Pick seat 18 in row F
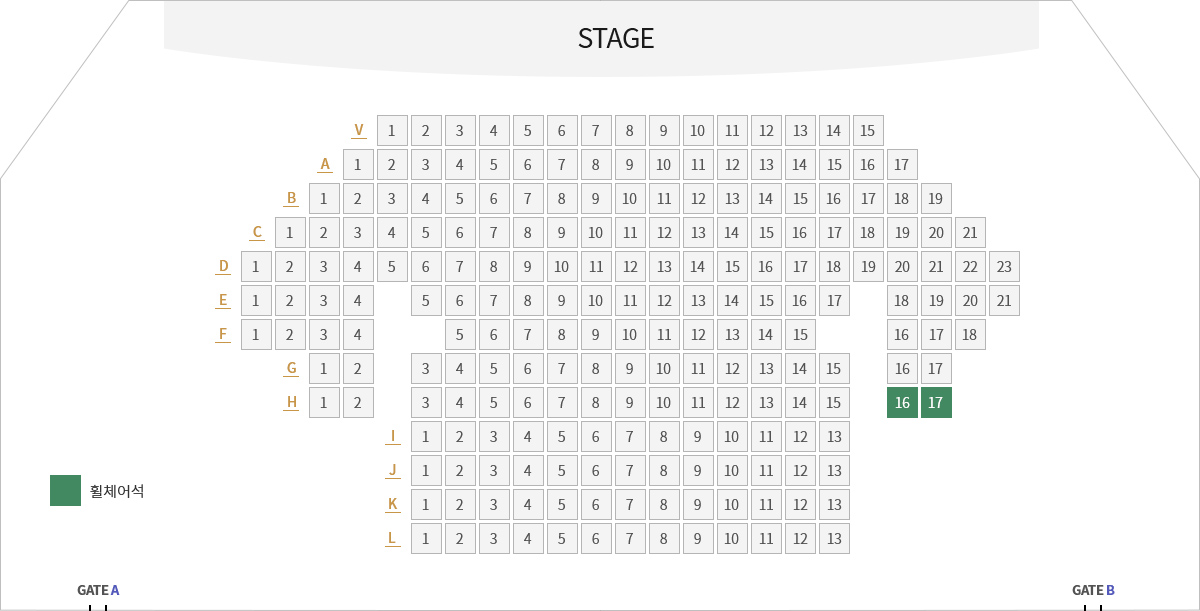The width and height of the screenshot is (1200, 611). pos(970,335)
